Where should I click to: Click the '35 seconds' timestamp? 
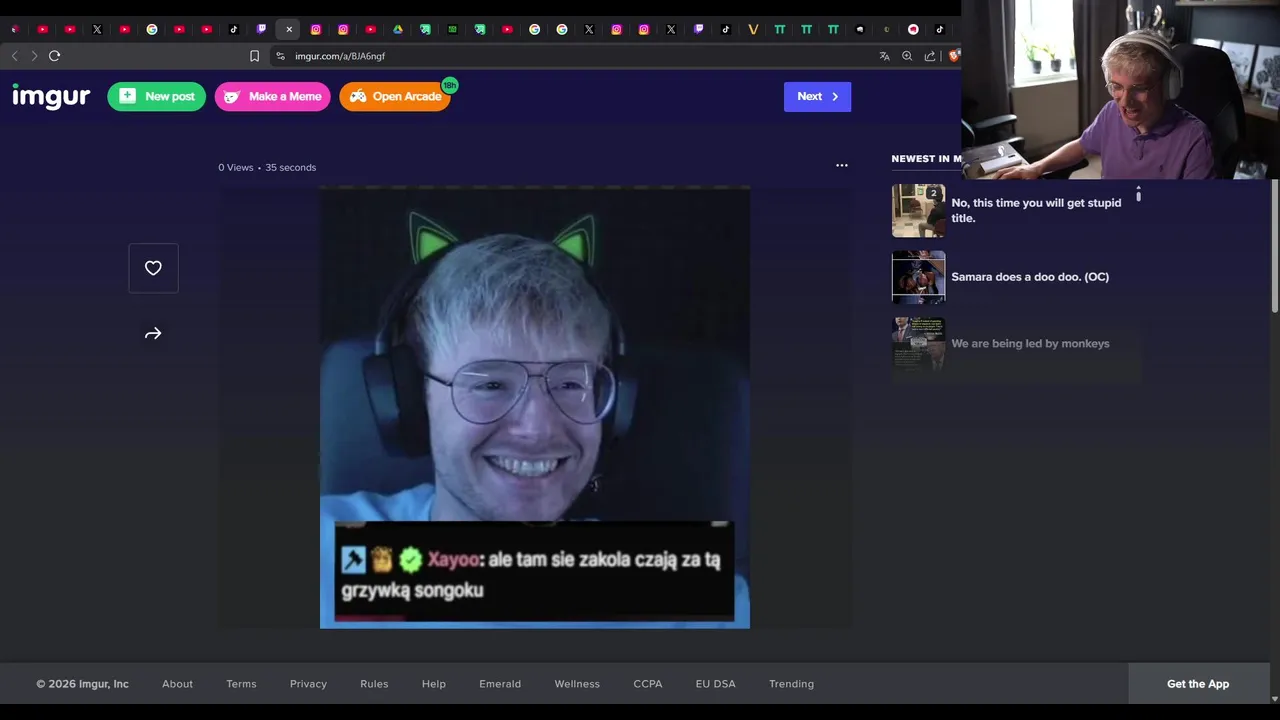click(x=291, y=167)
